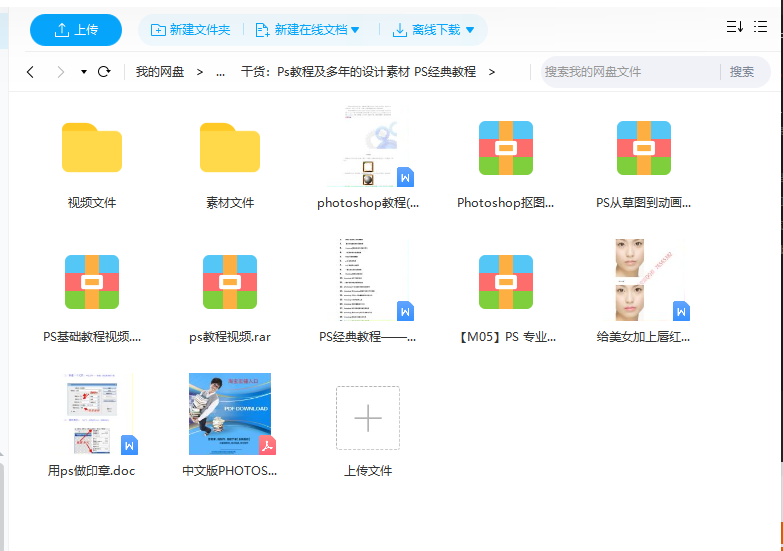Select the 用ps做印章.doc thumbnail
Viewport: 783px width, 551px height.
pyautogui.click(x=98, y=414)
